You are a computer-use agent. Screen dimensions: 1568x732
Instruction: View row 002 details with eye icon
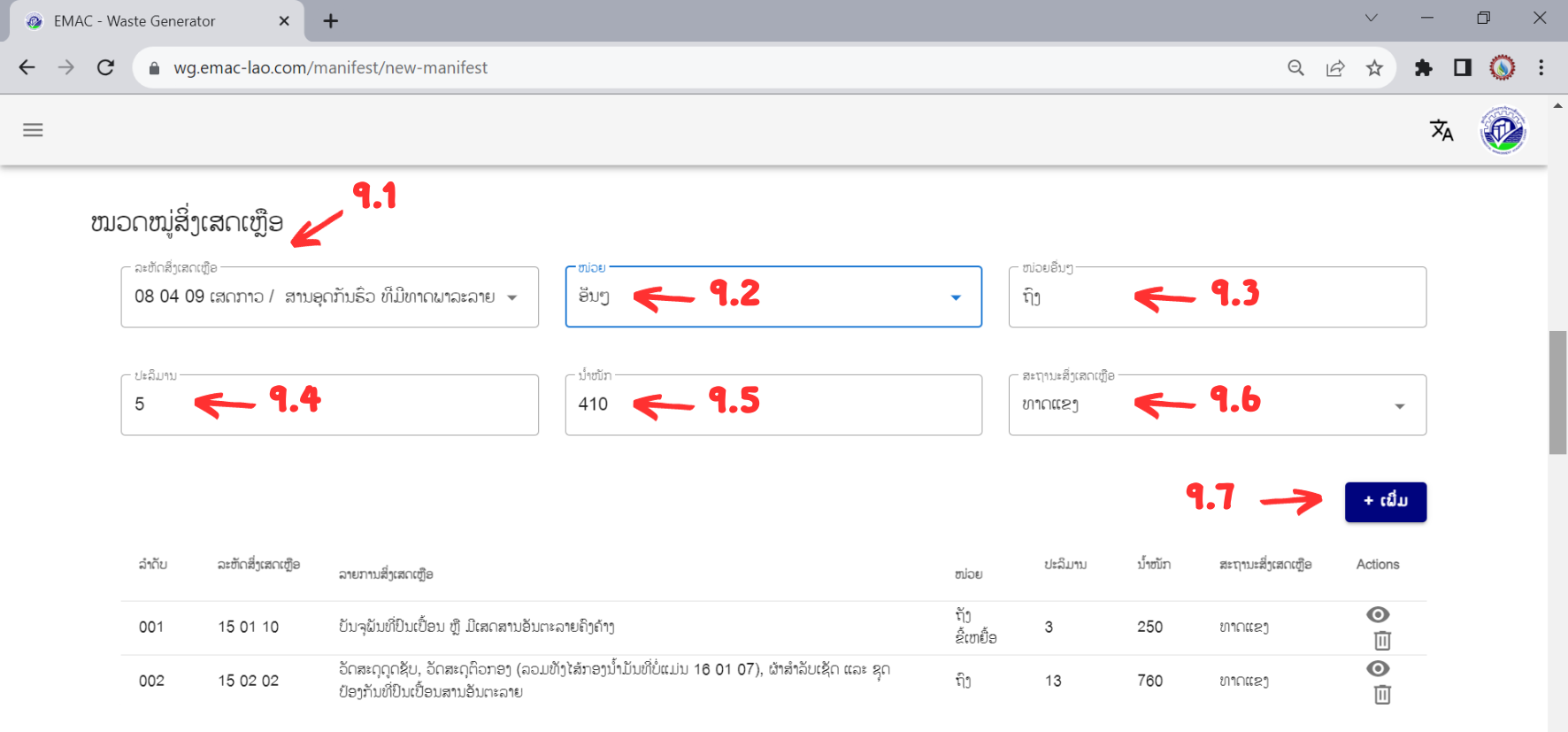[x=1378, y=668]
